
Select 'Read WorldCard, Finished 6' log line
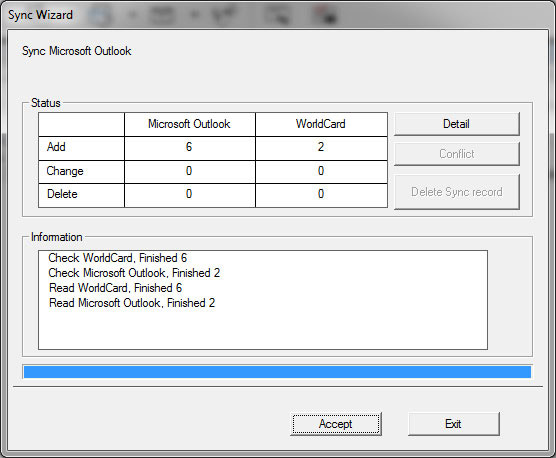[116, 288]
